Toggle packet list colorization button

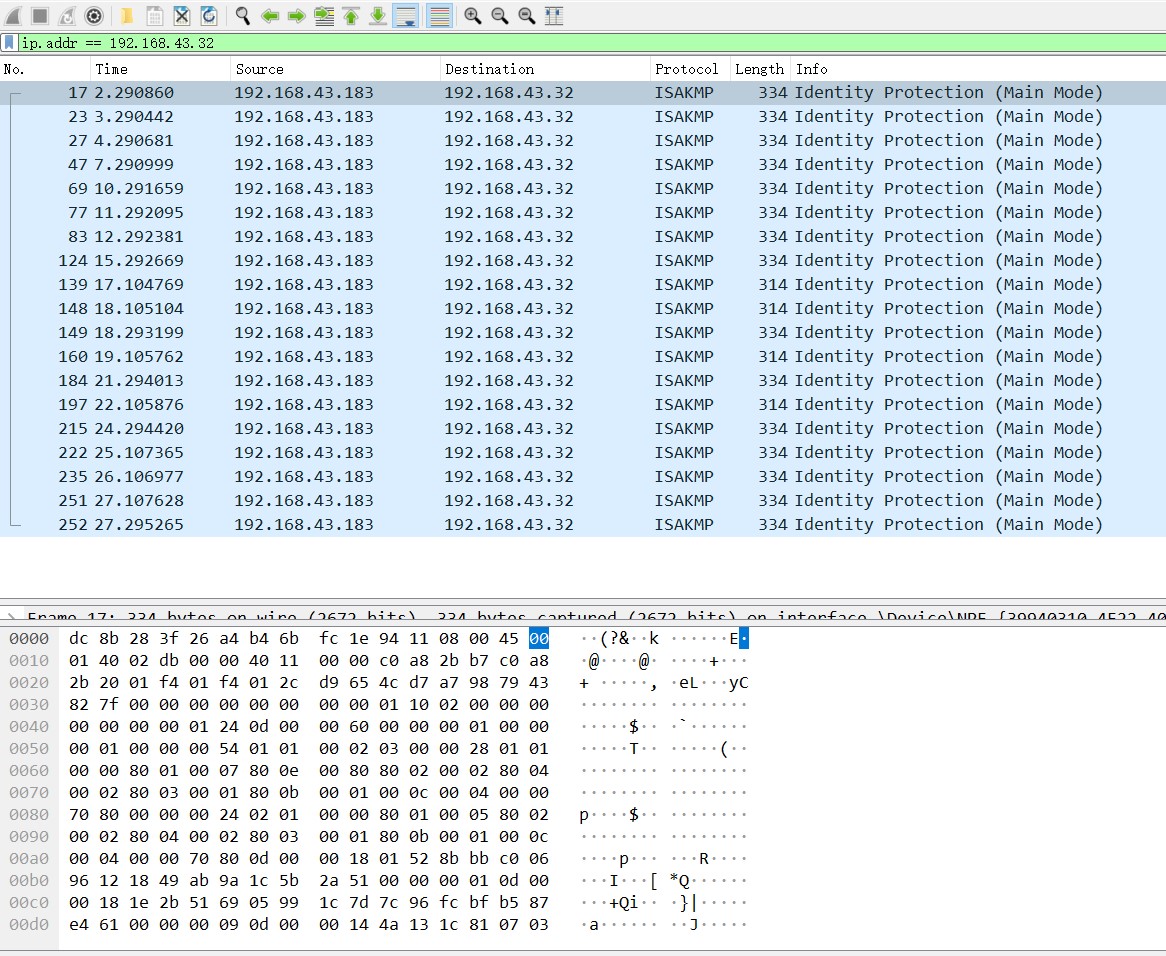coord(439,16)
